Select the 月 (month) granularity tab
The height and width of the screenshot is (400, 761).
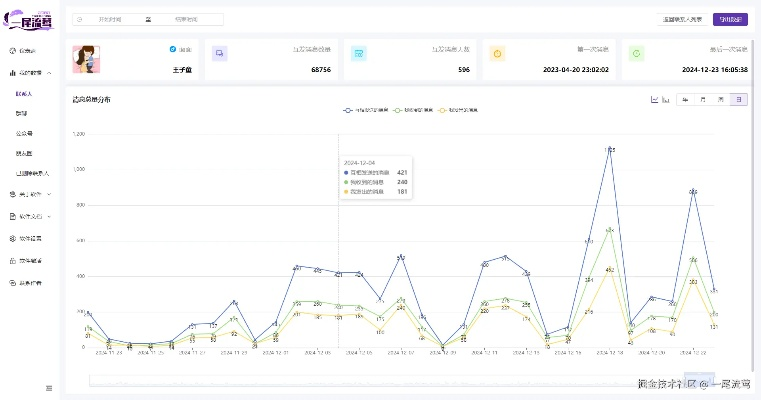pyautogui.click(x=703, y=99)
